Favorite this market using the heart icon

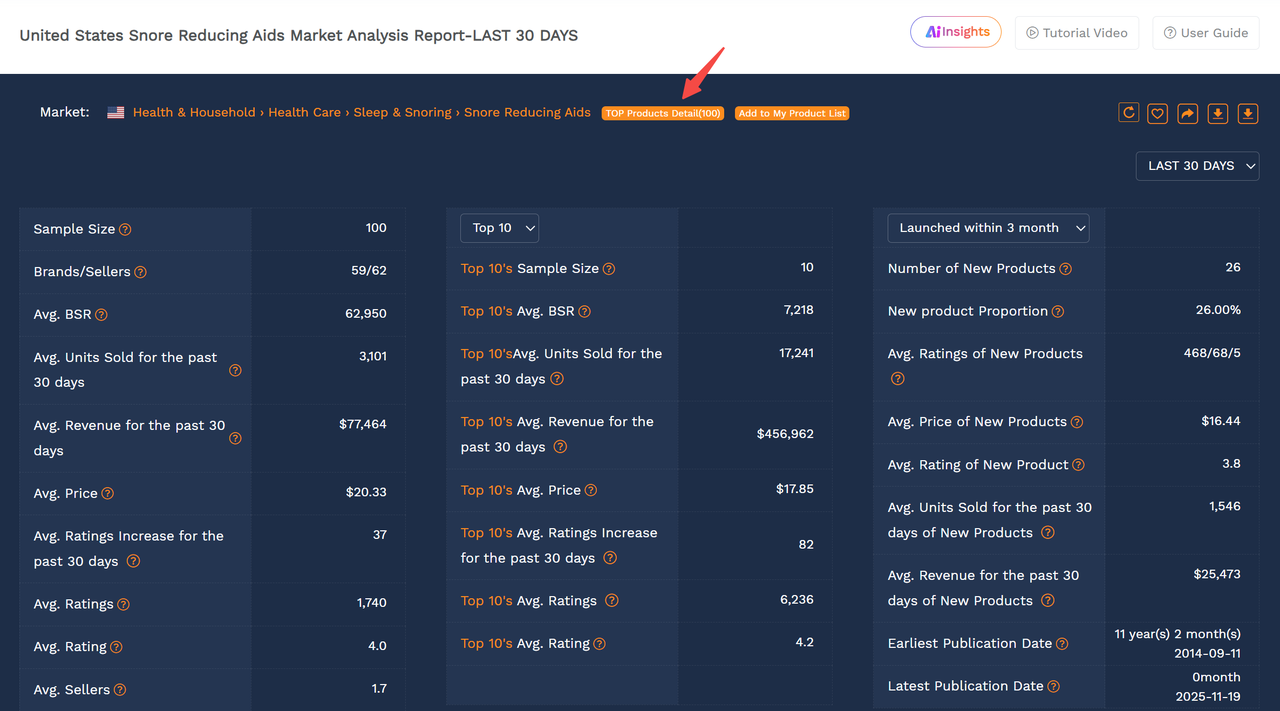tap(1157, 113)
